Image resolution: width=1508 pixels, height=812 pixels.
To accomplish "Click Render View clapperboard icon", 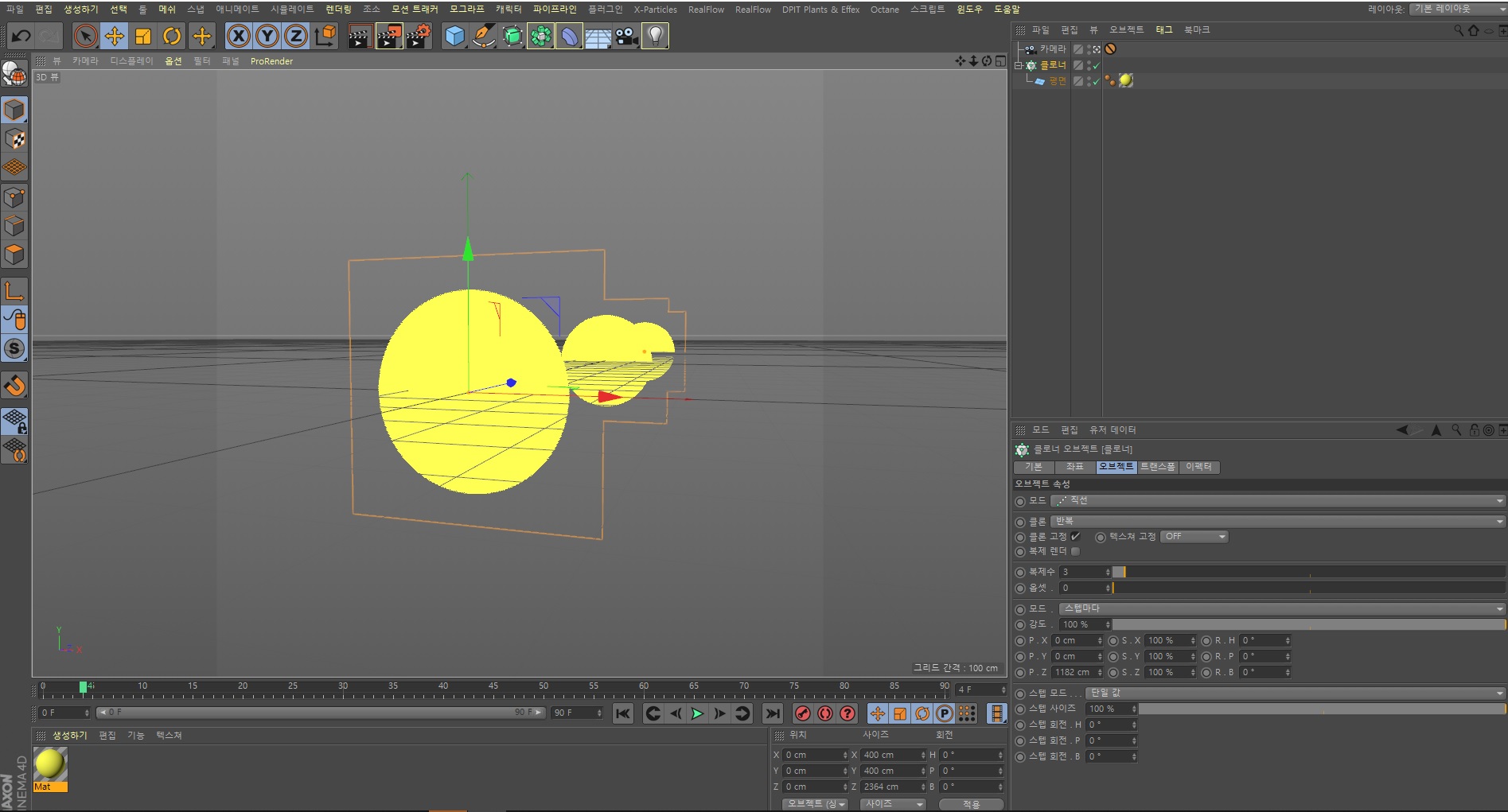I will pyautogui.click(x=360, y=36).
